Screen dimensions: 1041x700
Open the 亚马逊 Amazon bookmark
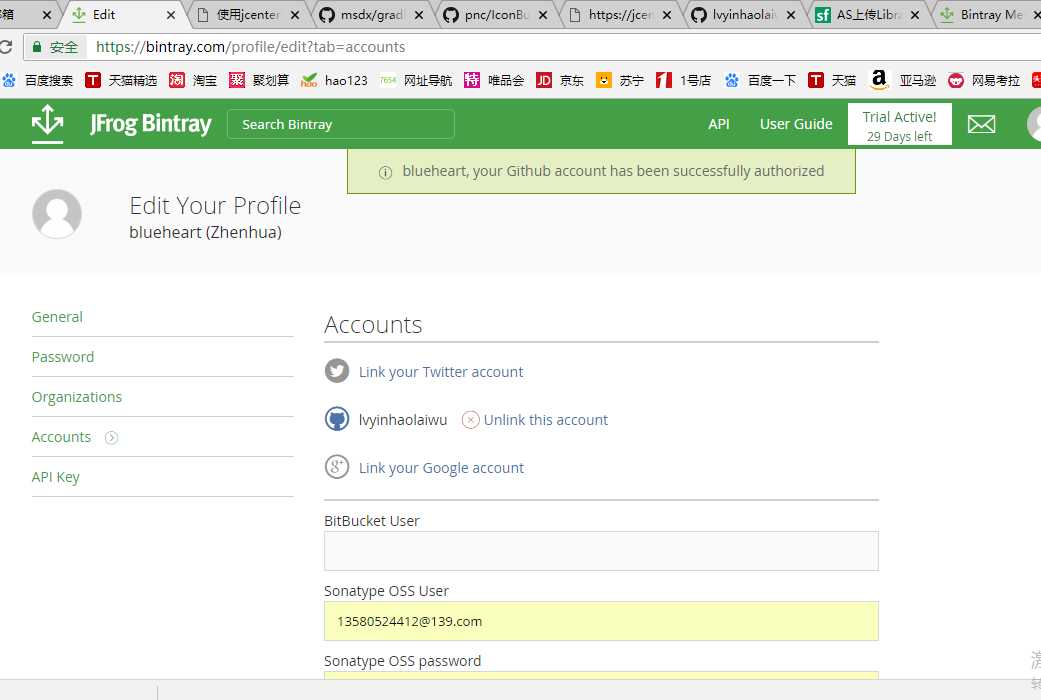[903, 80]
